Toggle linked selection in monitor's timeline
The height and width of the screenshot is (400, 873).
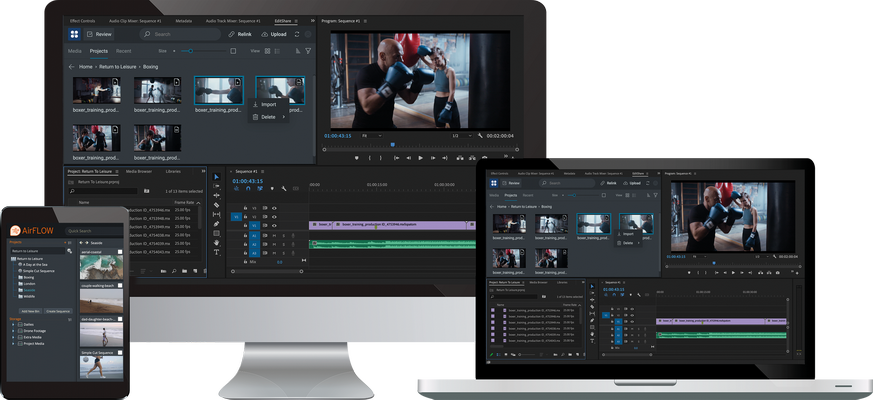260,188
